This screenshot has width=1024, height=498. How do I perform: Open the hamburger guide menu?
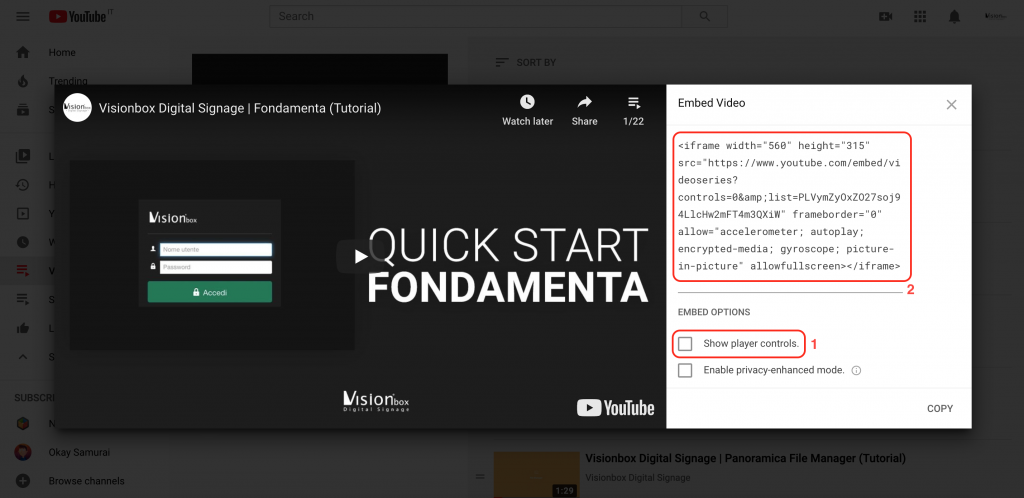click(x=23, y=16)
